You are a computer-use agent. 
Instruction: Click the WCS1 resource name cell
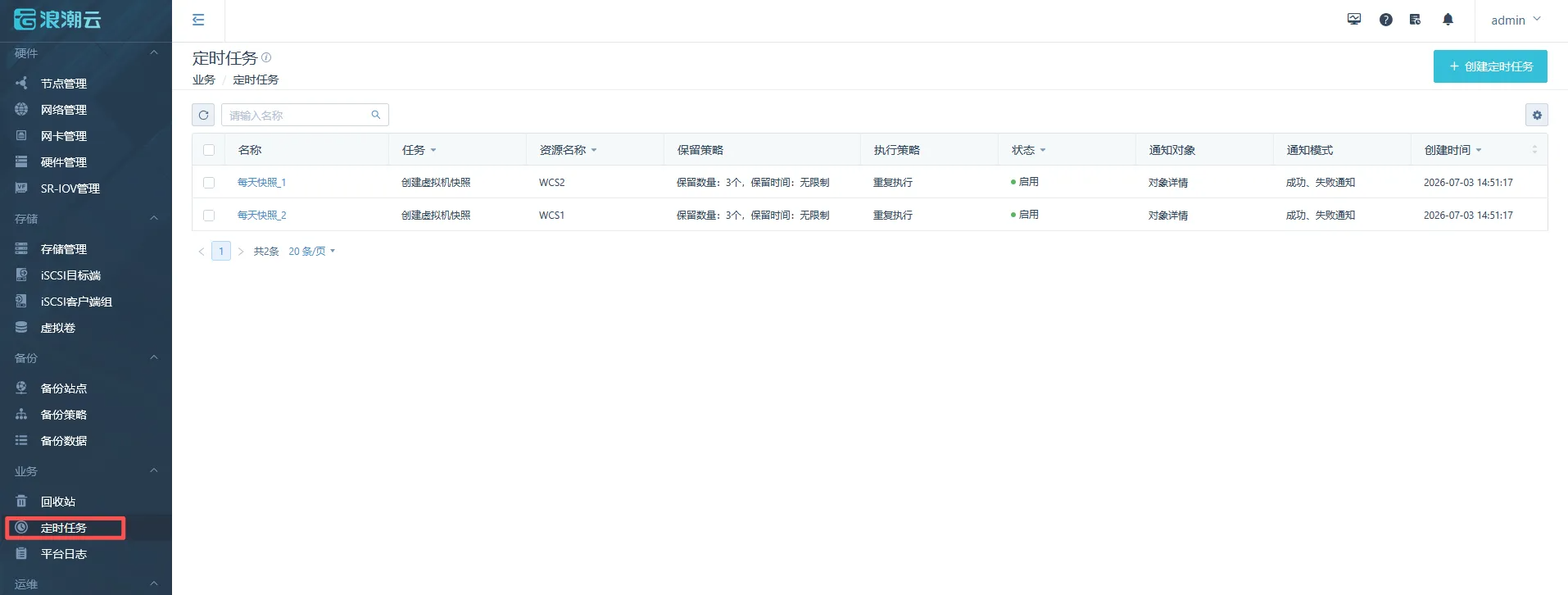(x=552, y=216)
